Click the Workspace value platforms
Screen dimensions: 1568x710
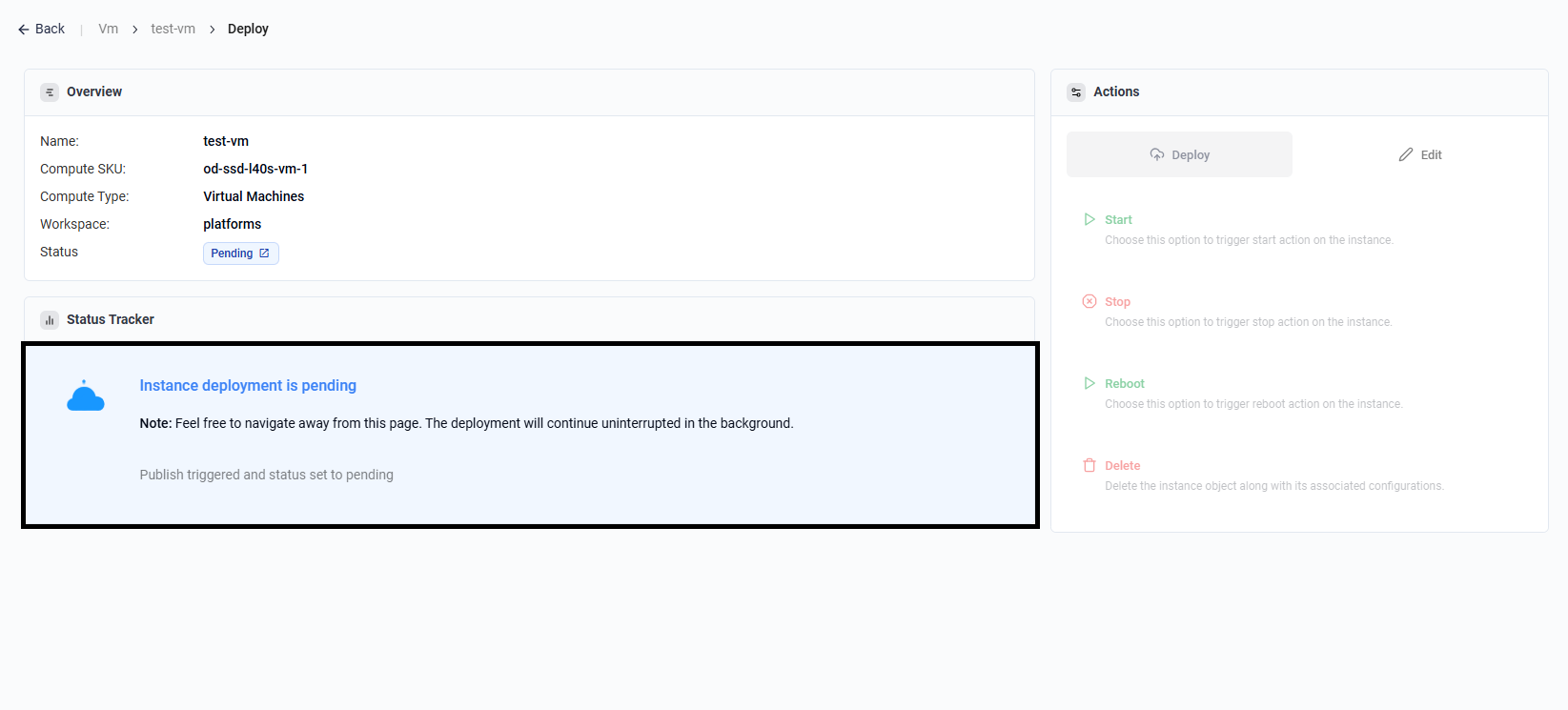pyautogui.click(x=232, y=224)
